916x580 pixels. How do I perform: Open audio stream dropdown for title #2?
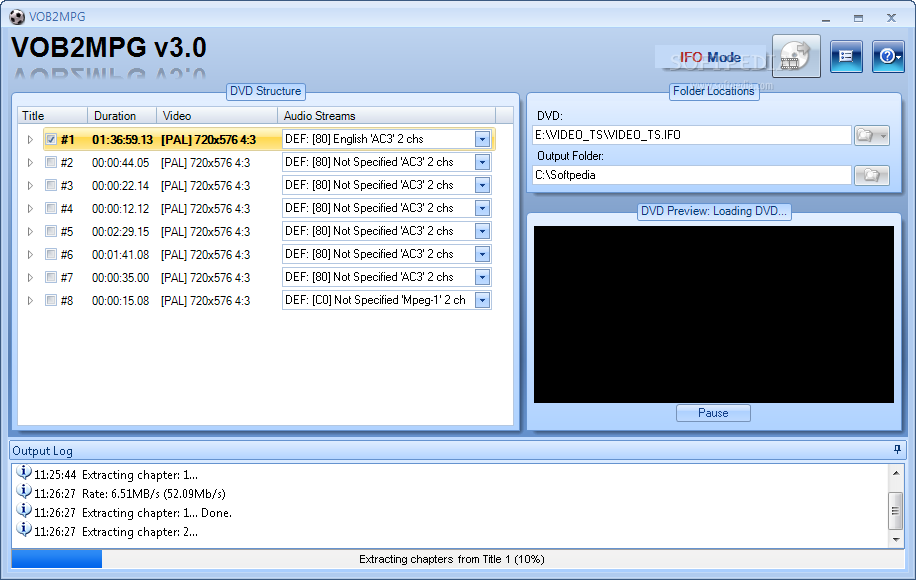point(482,162)
